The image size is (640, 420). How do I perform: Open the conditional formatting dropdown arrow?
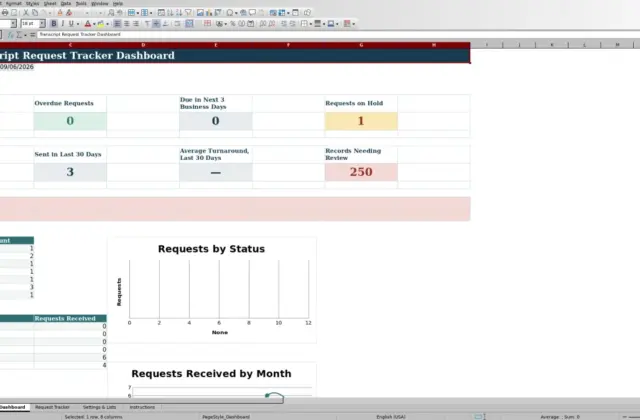[353, 24]
